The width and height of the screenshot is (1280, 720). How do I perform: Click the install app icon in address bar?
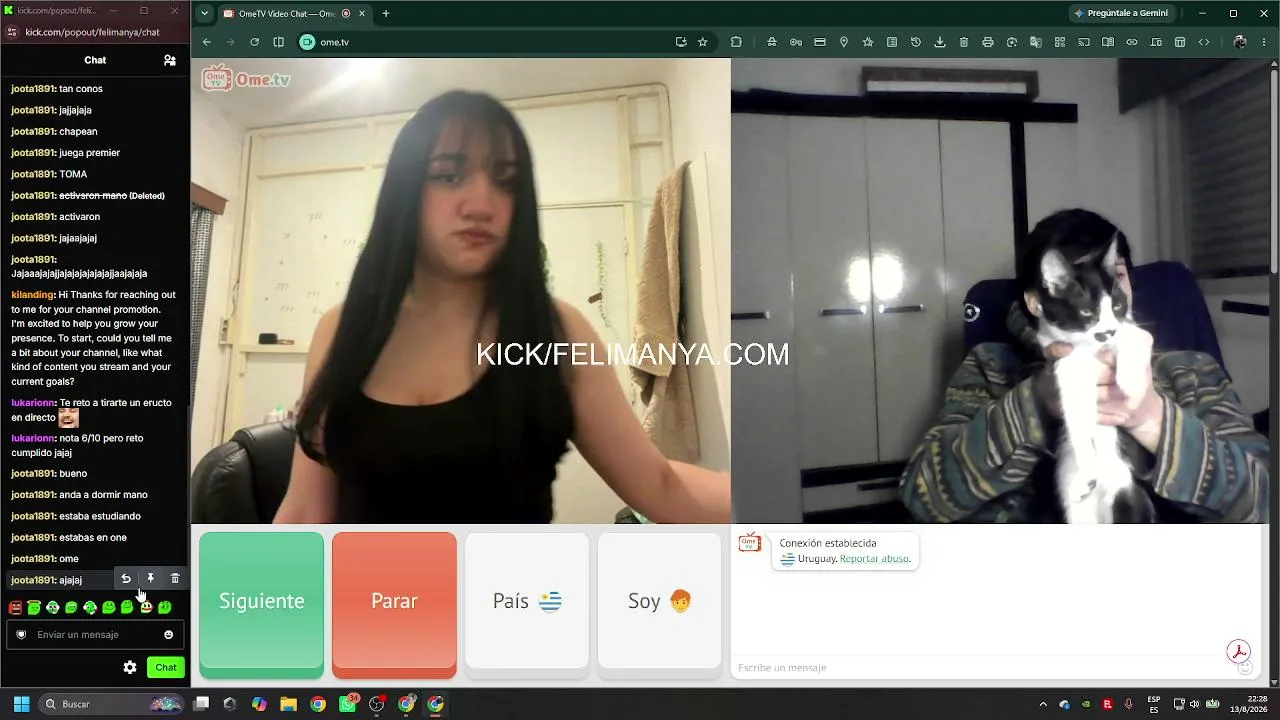pos(681,42)
